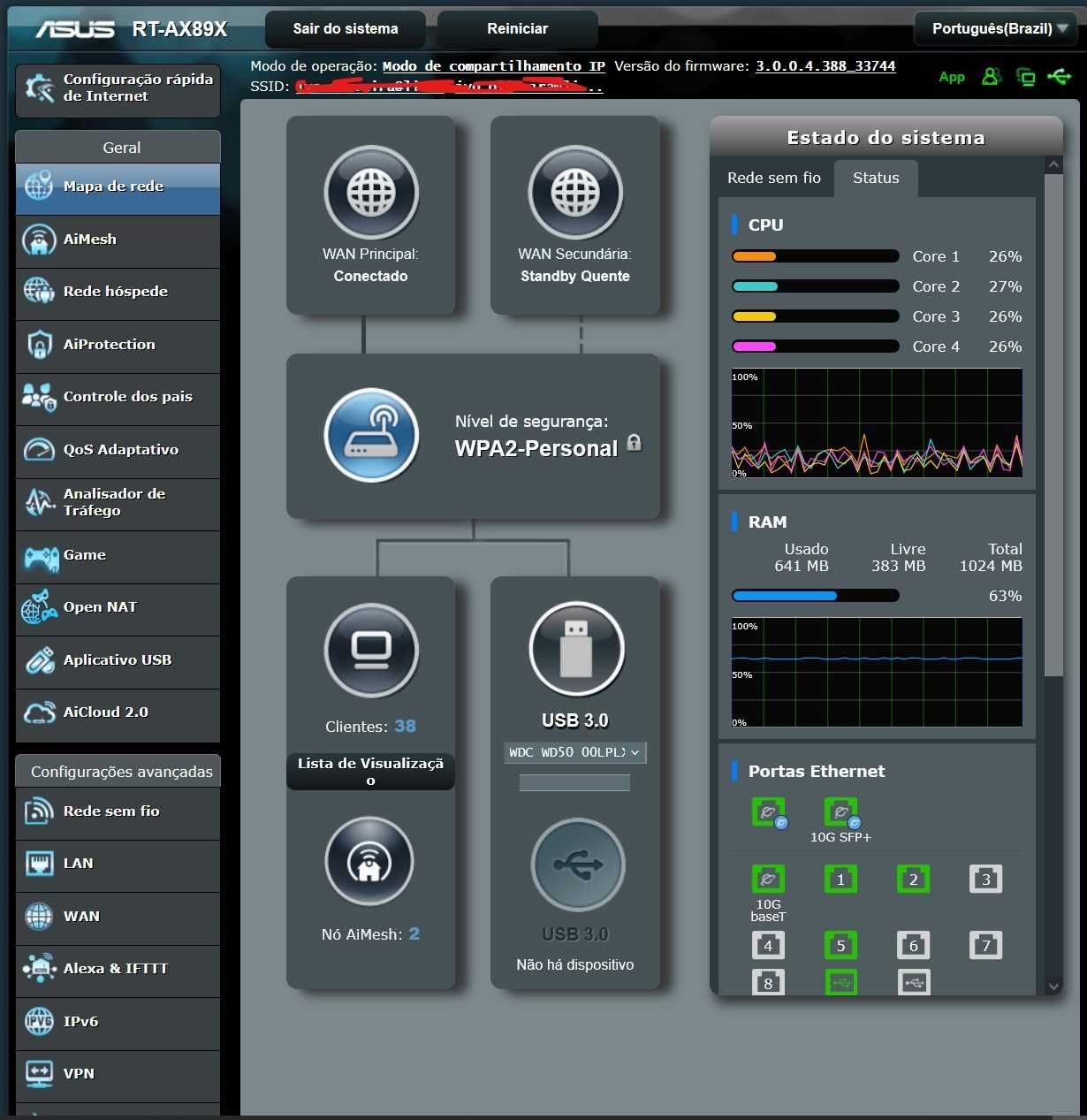Click the RAM usage progress bar
1087x1120 pixels.
pos(816,596)
